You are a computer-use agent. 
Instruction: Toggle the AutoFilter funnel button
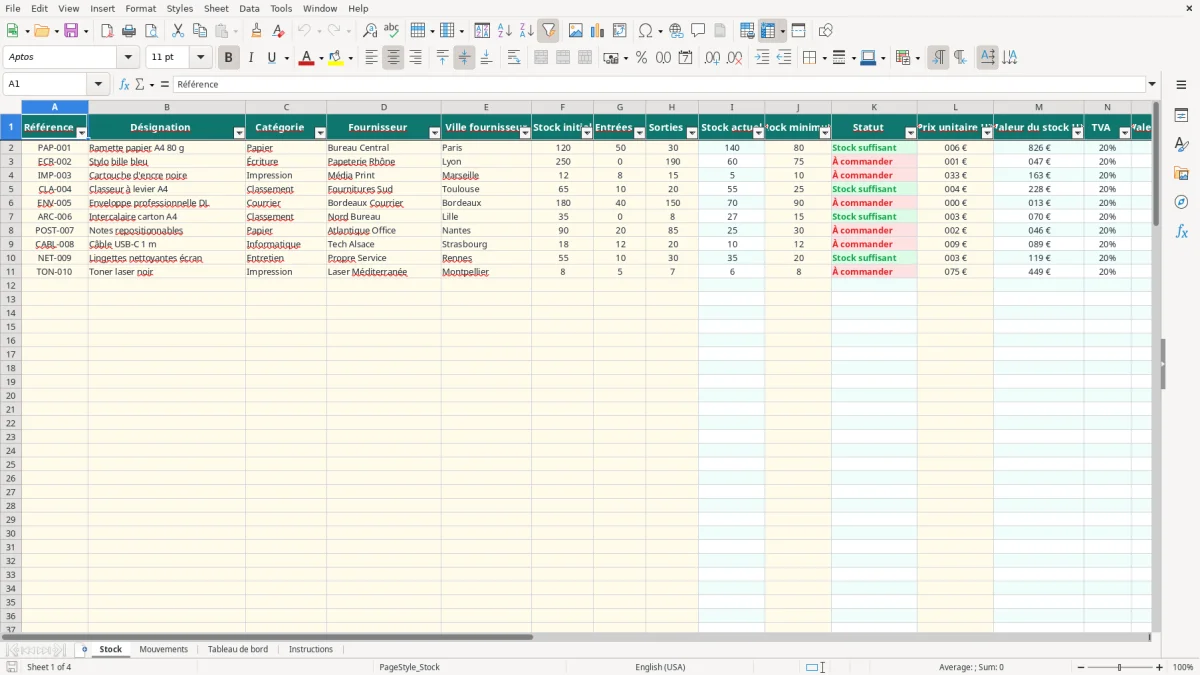pos(548,31)
